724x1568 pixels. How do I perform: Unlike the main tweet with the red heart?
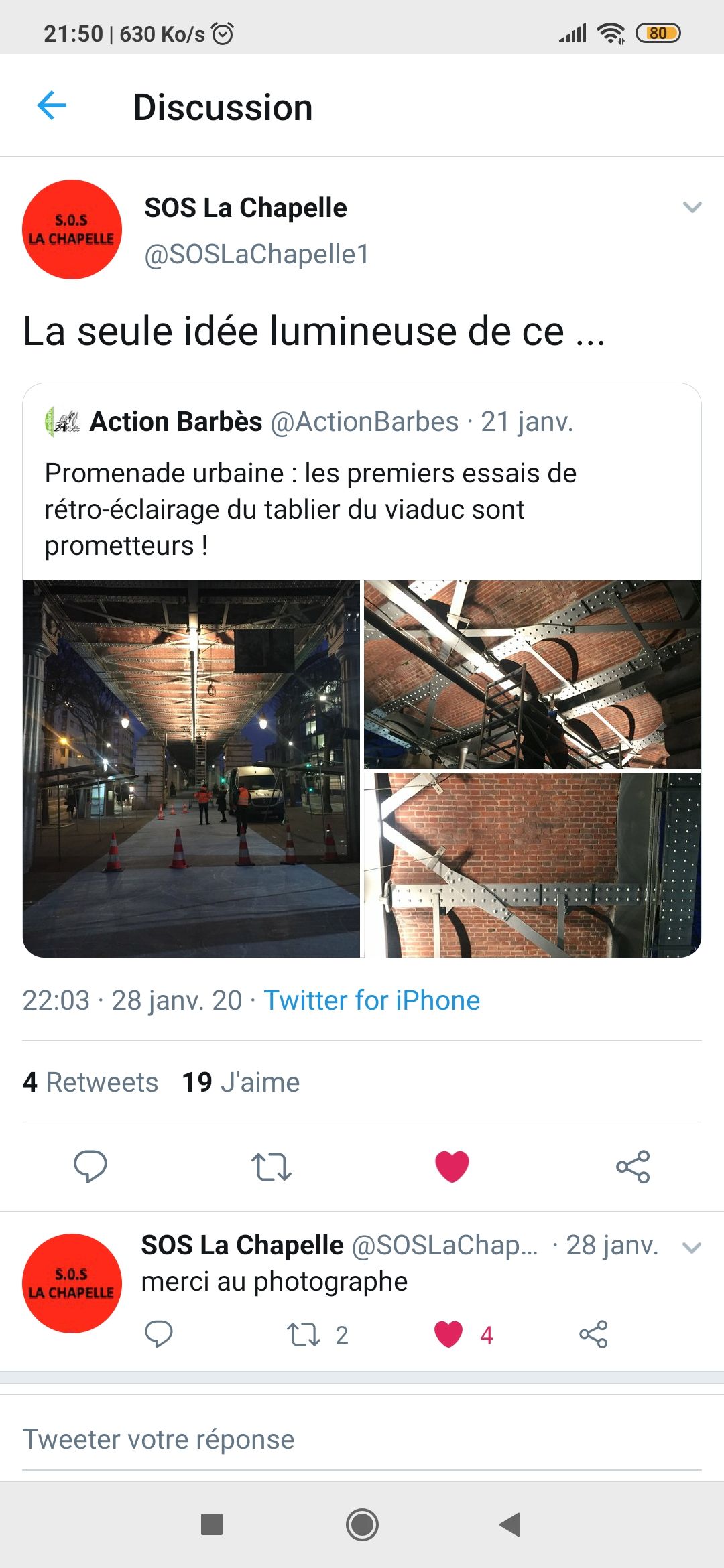click(452, 1167)
